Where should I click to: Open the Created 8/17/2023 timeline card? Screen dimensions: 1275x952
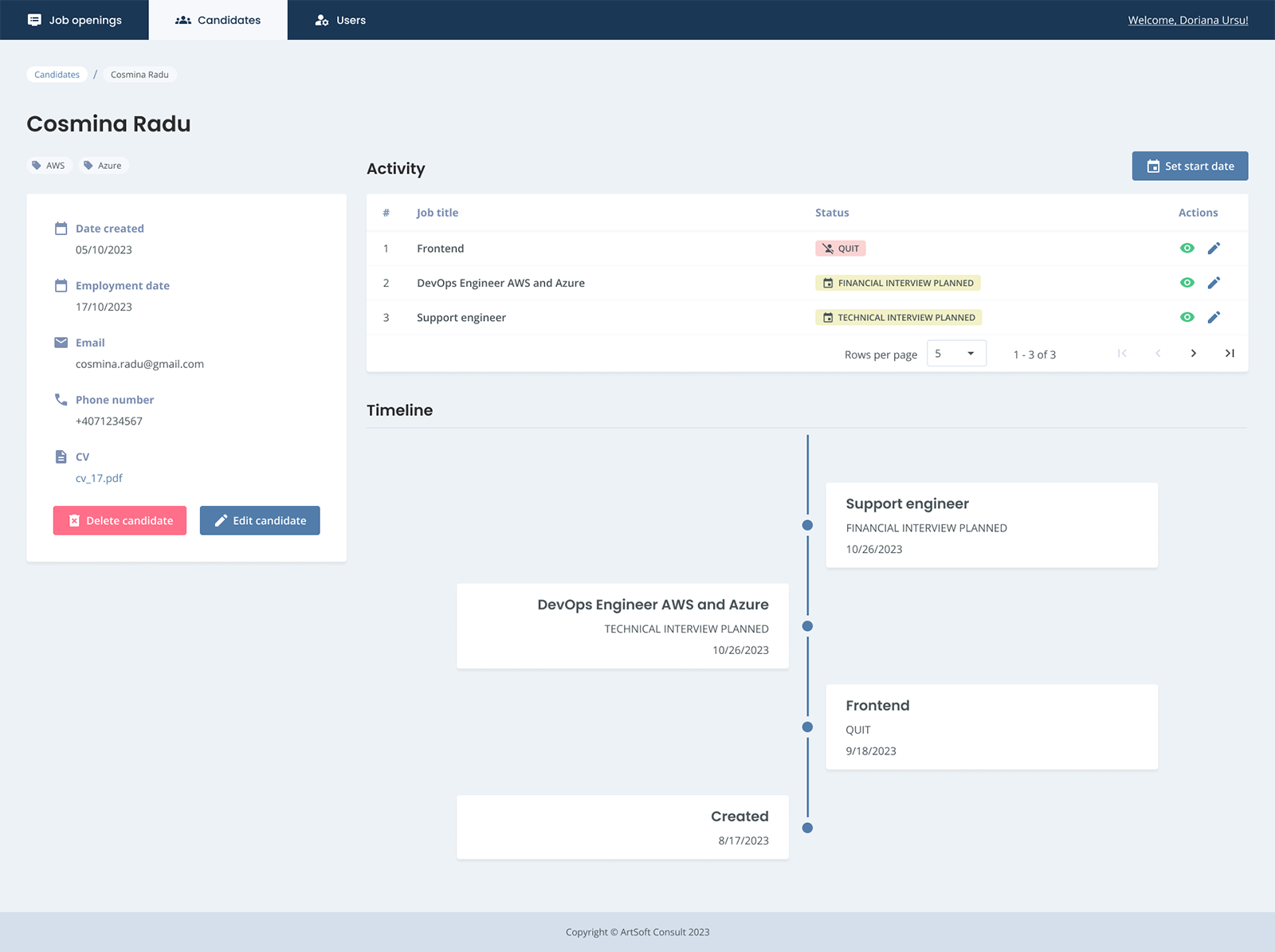pos(622,827)
